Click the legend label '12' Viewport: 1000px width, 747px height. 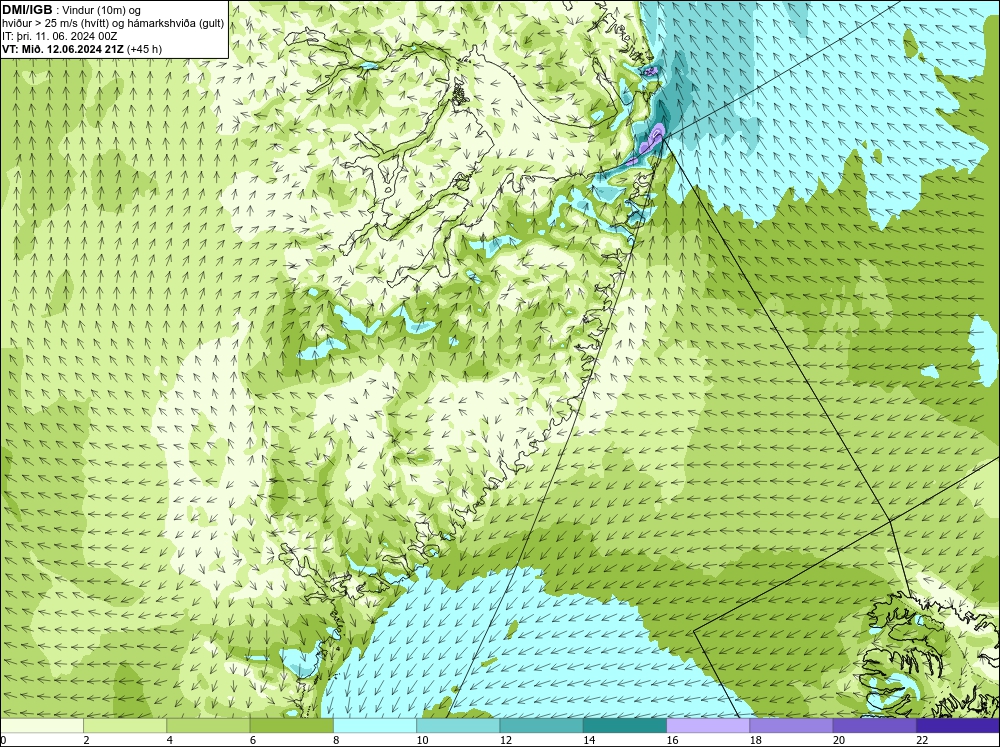click(x=506, y=740)
